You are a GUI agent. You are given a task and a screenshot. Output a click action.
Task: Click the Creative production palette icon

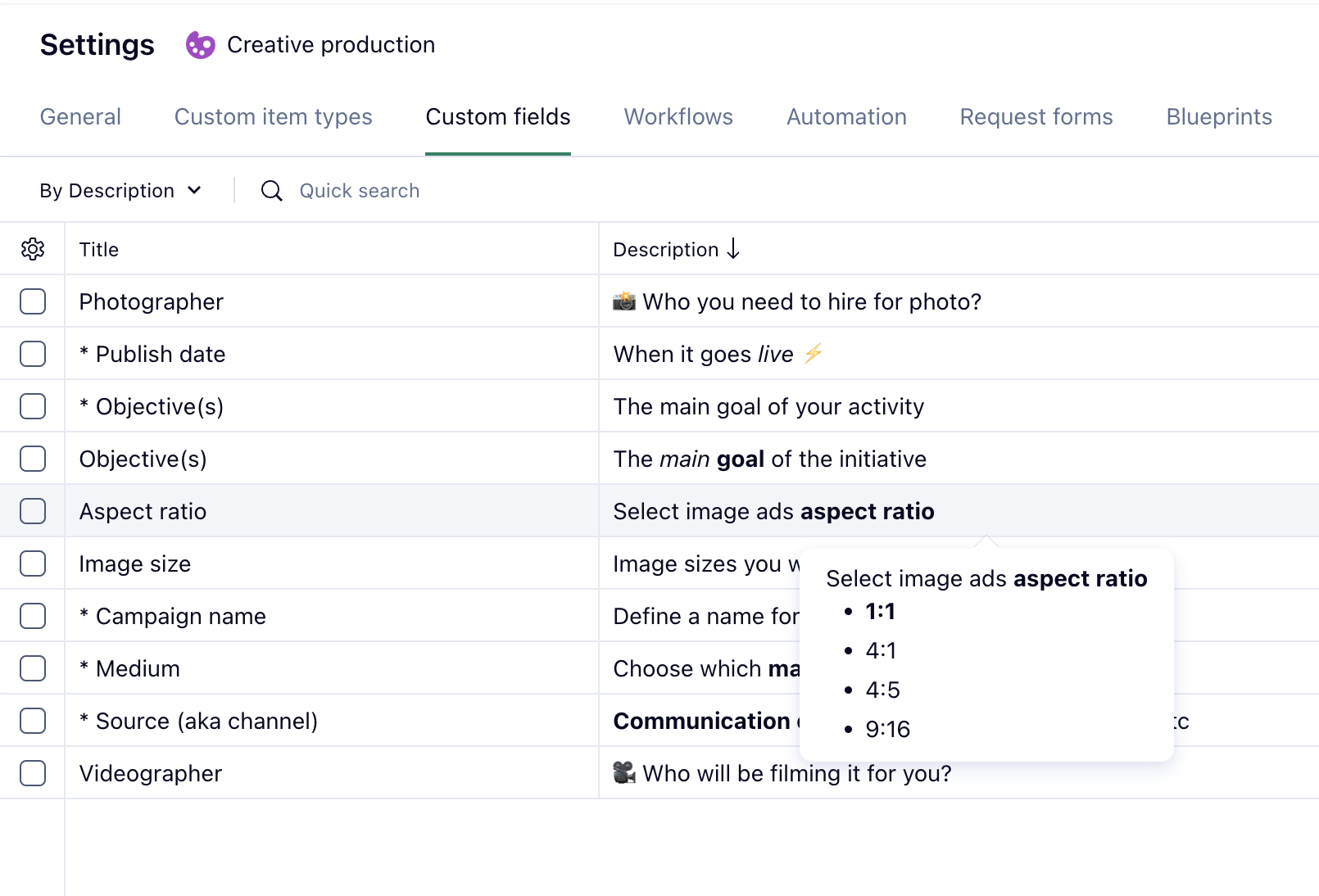click(x=200, y=45)
